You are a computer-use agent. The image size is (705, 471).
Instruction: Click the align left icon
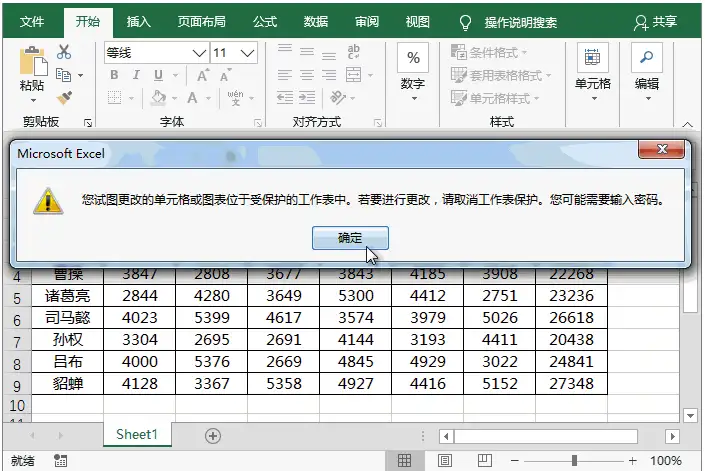click(x=285, y=75)
